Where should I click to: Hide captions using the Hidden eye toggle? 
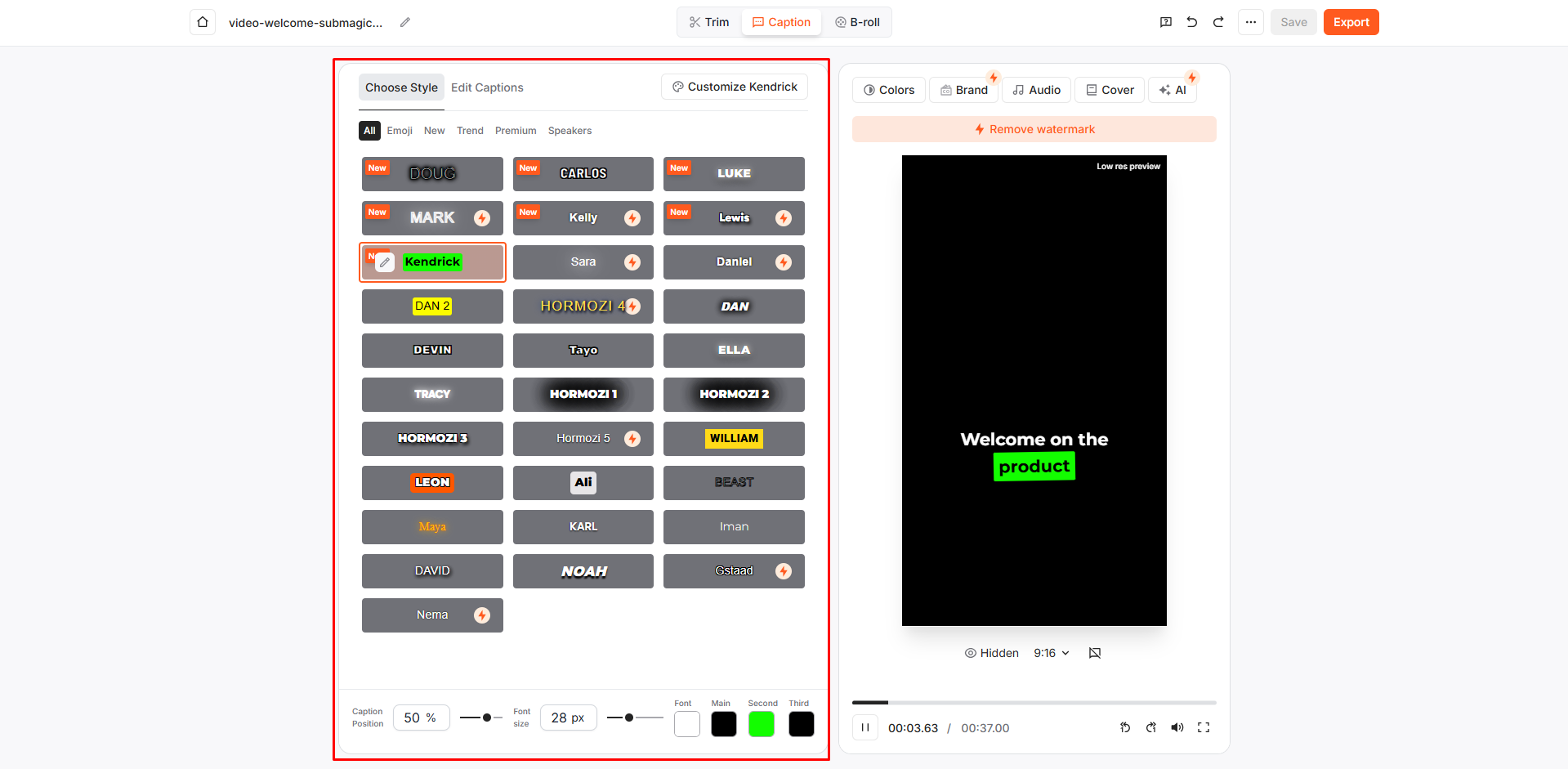point(991,652)
